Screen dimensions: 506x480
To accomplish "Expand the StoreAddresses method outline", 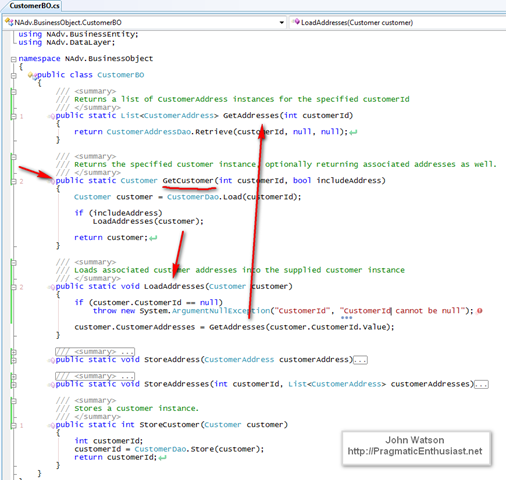I will click(x=13, y=385).
